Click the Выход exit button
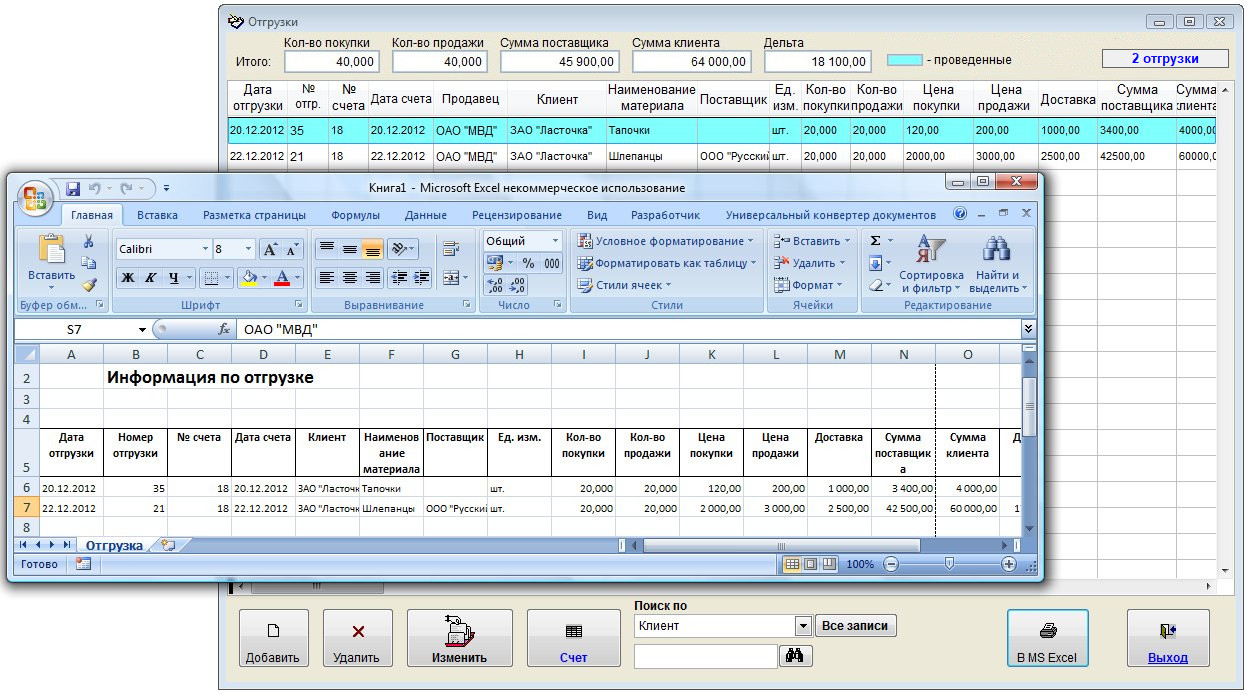The width and height of the screenshot is (1247, 695). pyautogui.click(x=1167, y=639)
